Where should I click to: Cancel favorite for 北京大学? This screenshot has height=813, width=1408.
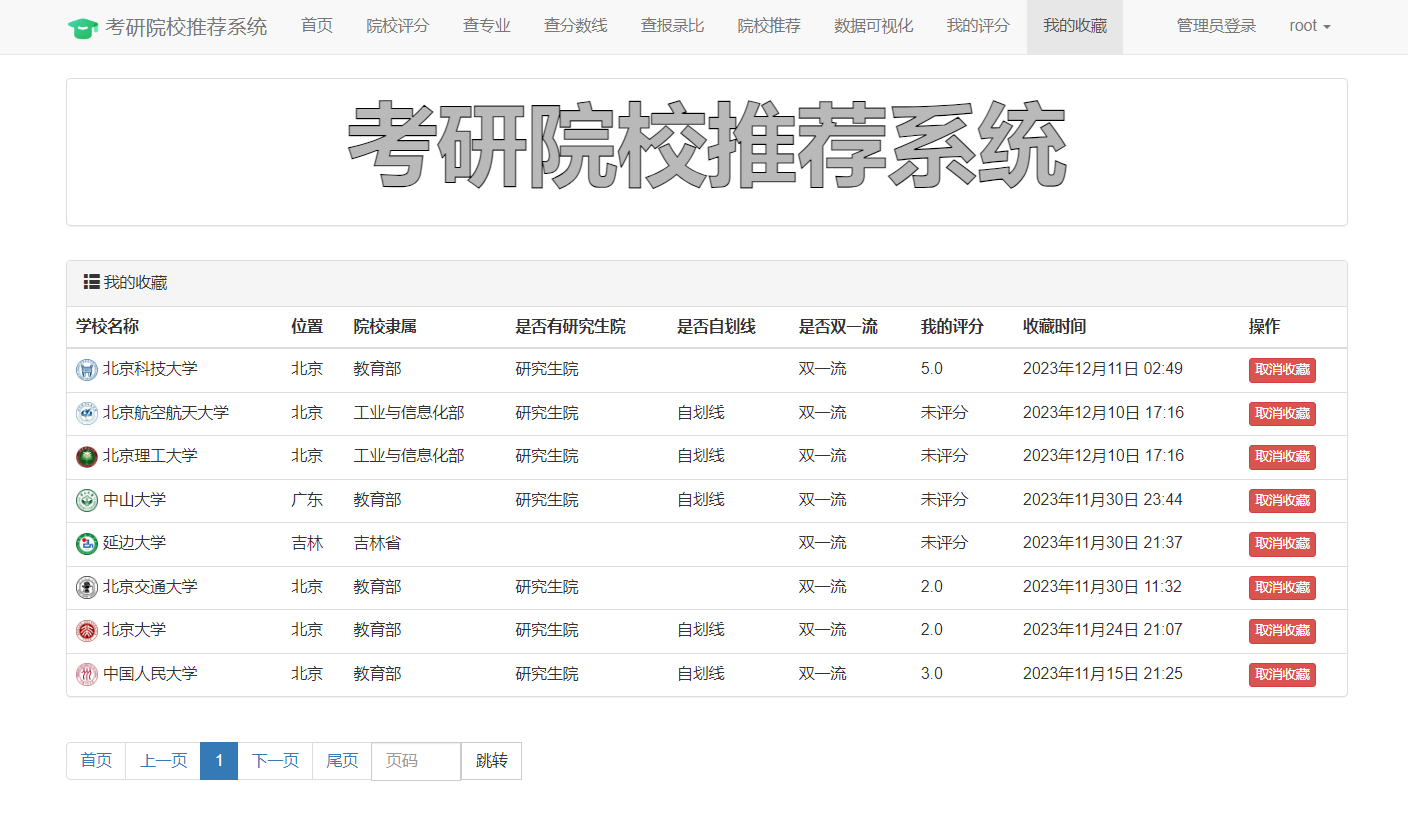click(x=1282, y=631)
